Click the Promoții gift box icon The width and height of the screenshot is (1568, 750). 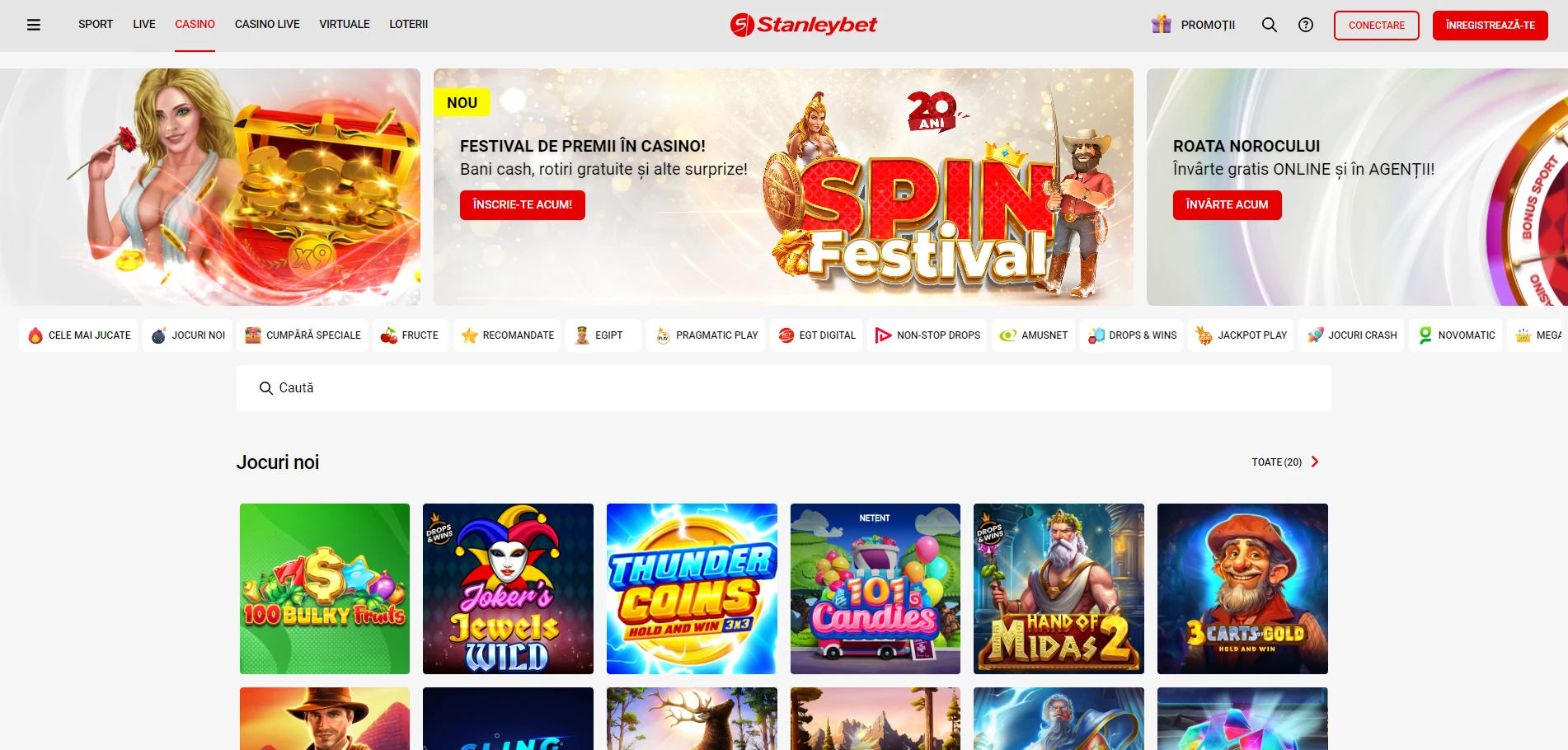[x=1162, y=24]
